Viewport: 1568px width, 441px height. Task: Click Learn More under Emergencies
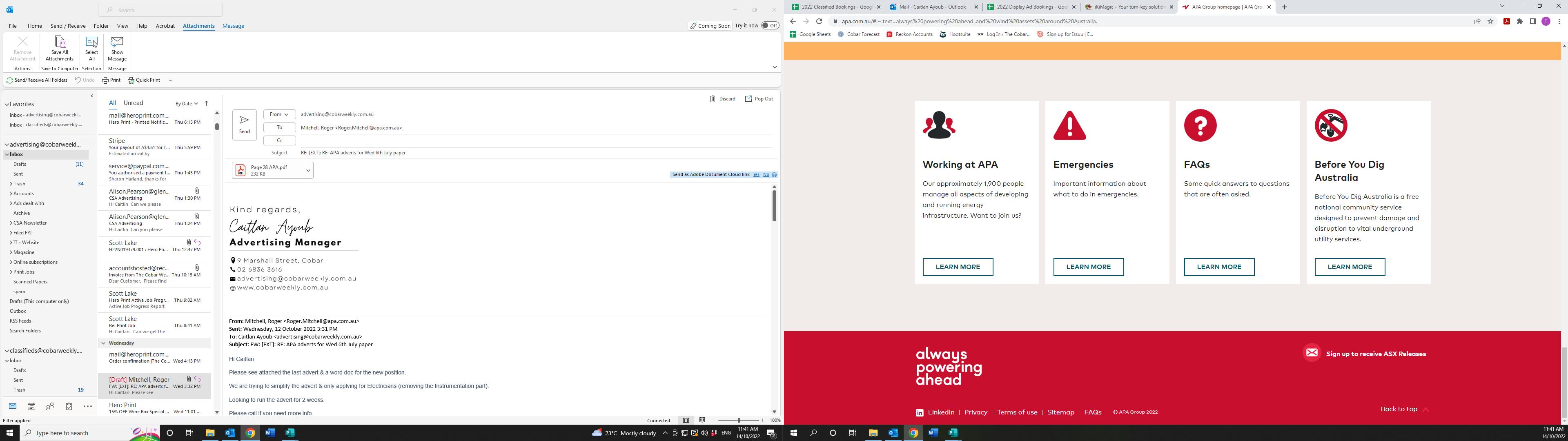point(1088,267)
